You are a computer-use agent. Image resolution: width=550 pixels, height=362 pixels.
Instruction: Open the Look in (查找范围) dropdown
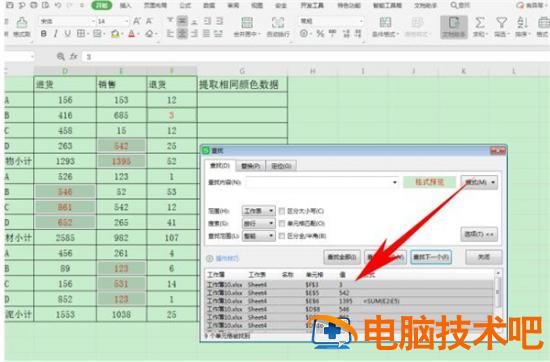pos(259,236)
